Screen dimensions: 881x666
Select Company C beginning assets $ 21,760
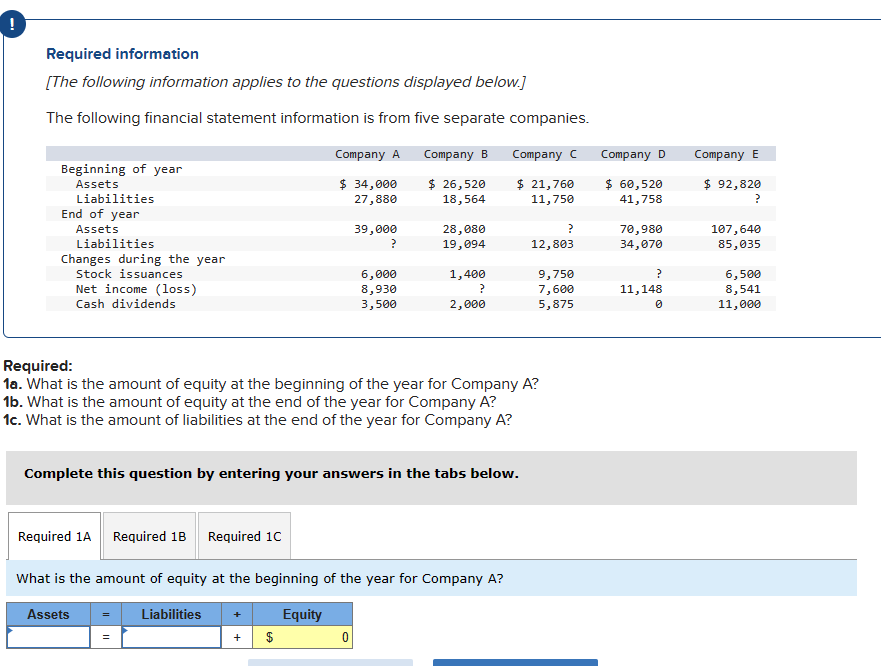[546, 184]
